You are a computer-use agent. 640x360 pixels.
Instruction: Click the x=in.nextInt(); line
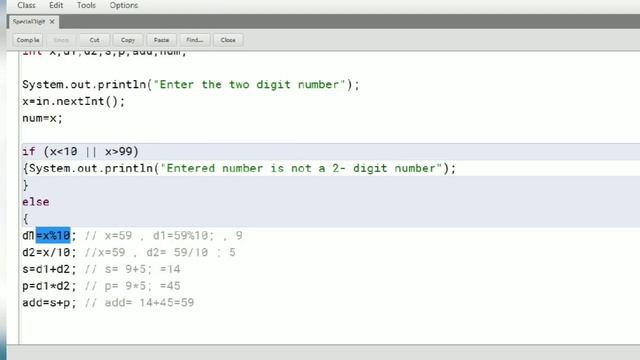click(x=73, y=101)
